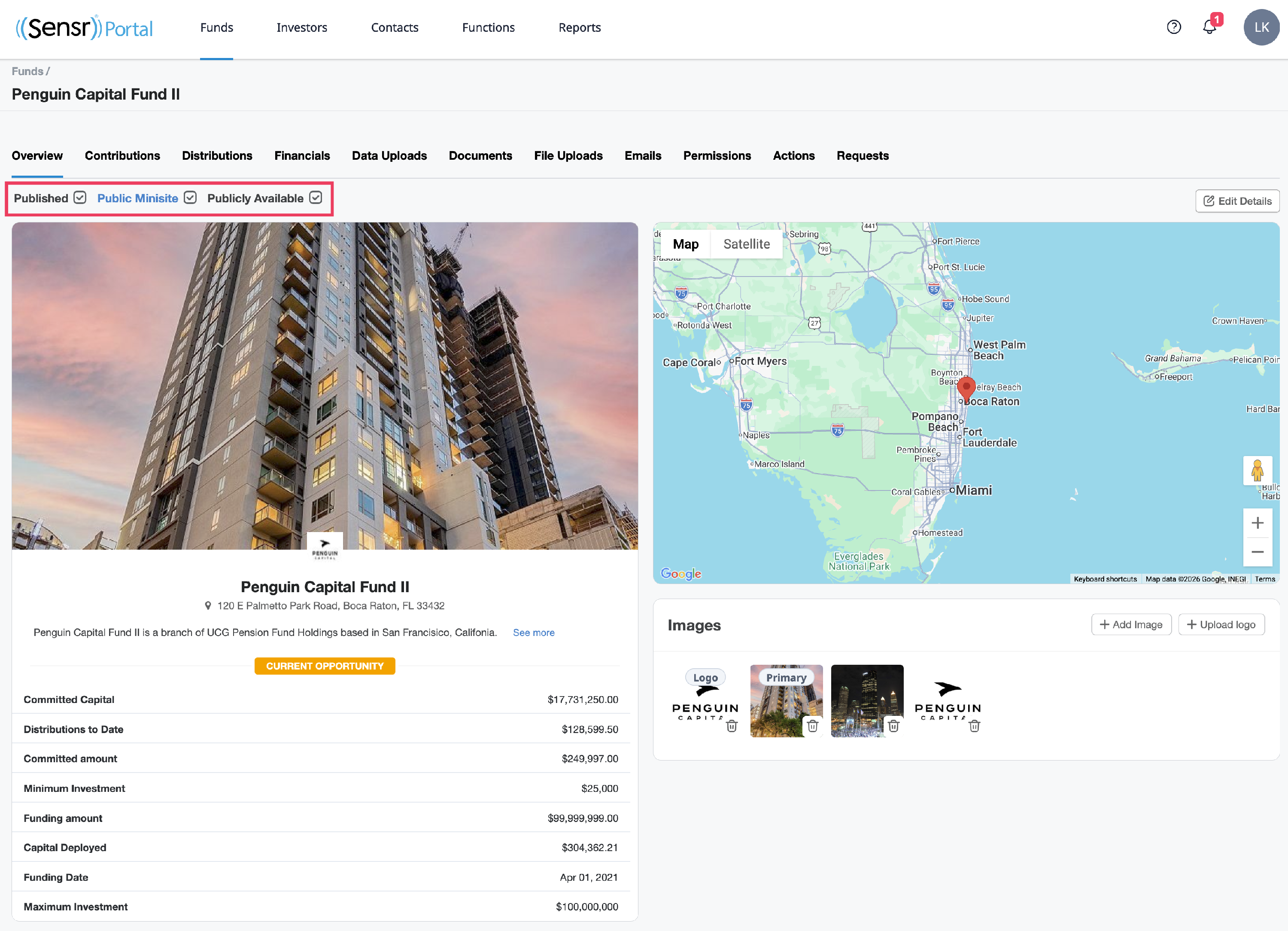This screenshot has width=1288, height=931.
Task: Click the Edit Details button
Action: [1237, 201]
